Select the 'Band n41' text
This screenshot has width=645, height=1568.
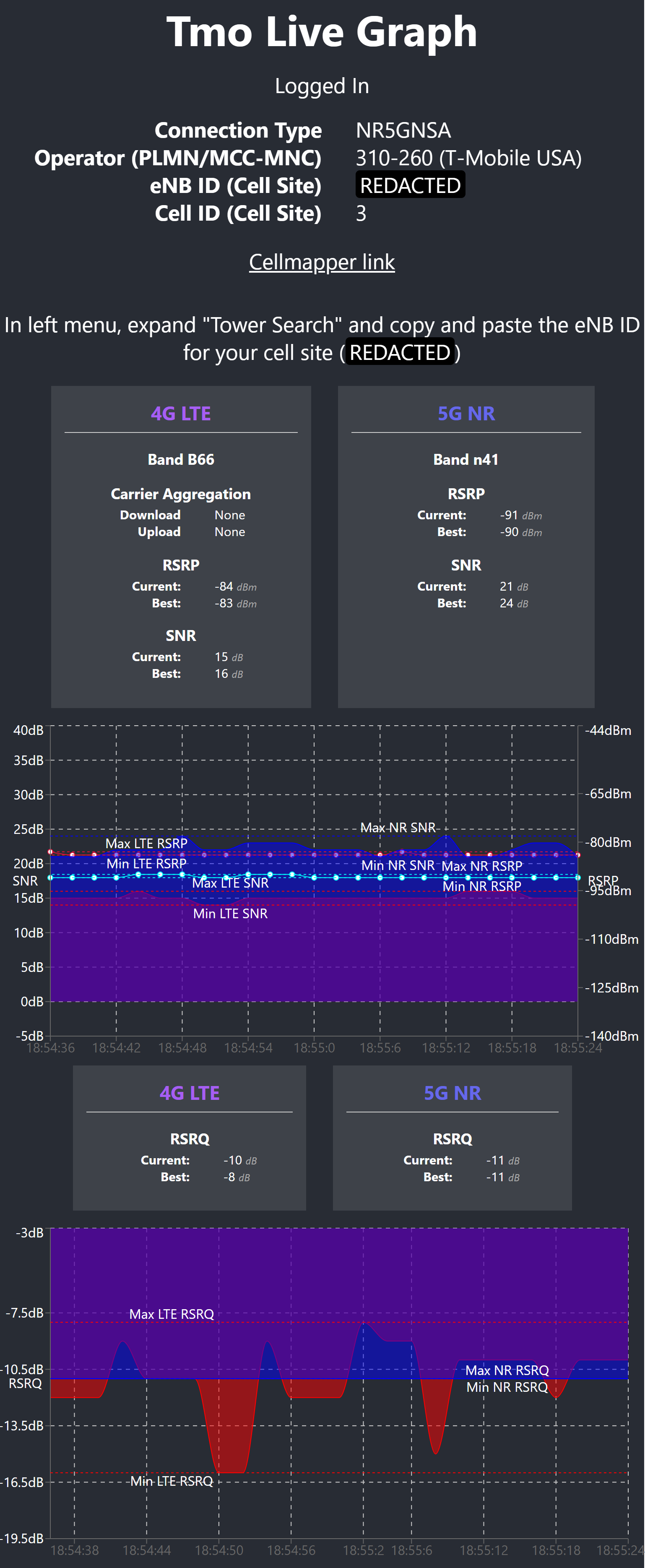[x=466, y=460]
